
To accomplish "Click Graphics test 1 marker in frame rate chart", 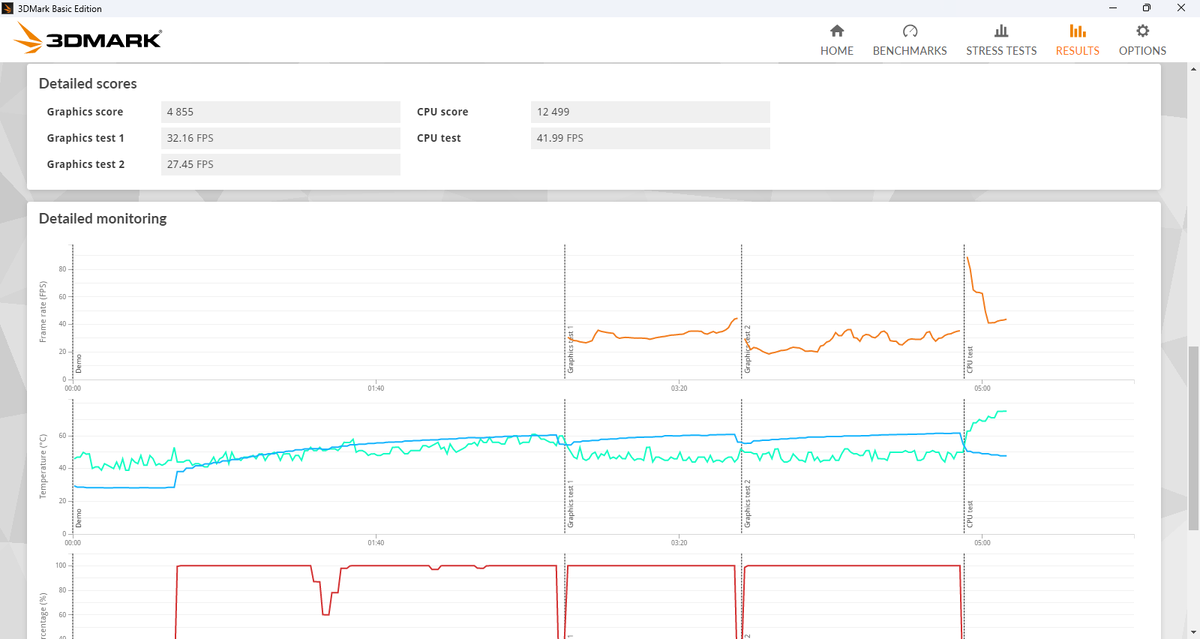I will click(571, 350).
